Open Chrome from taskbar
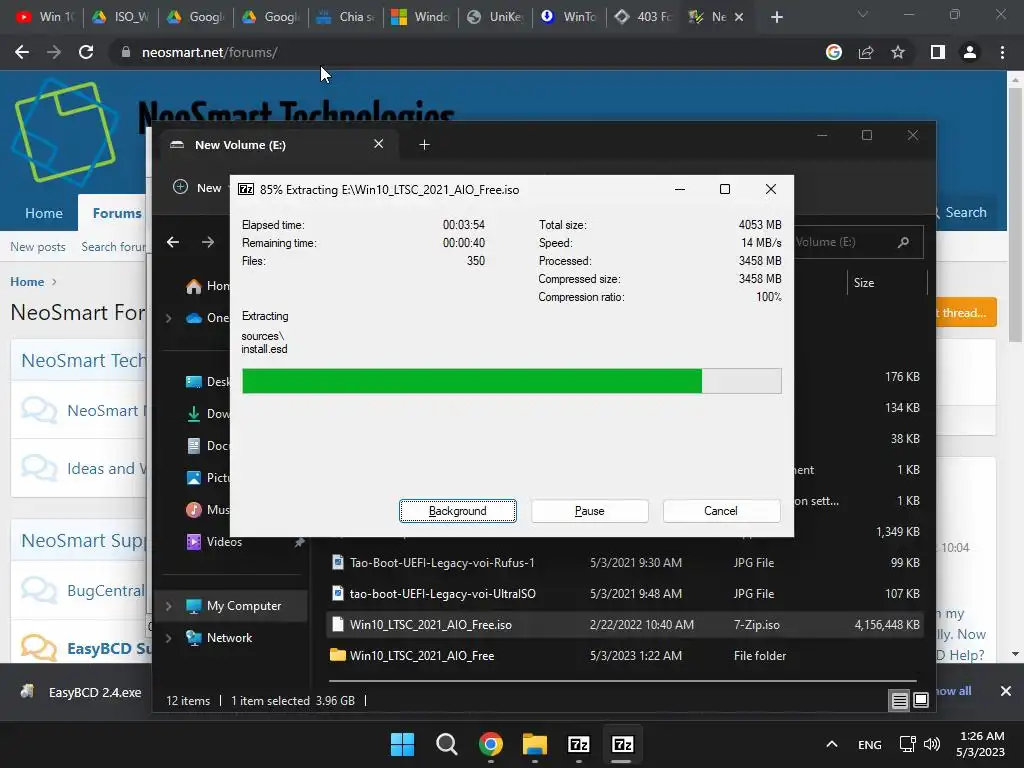 pos(490,744)
